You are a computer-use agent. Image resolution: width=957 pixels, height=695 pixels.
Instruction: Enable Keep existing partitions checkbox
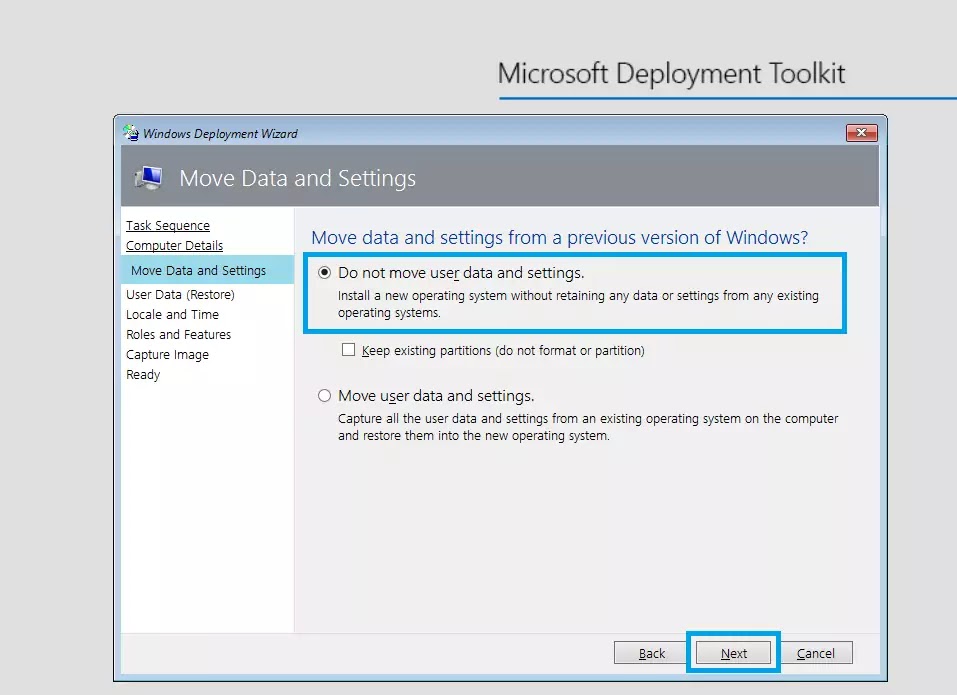[348, 350]
